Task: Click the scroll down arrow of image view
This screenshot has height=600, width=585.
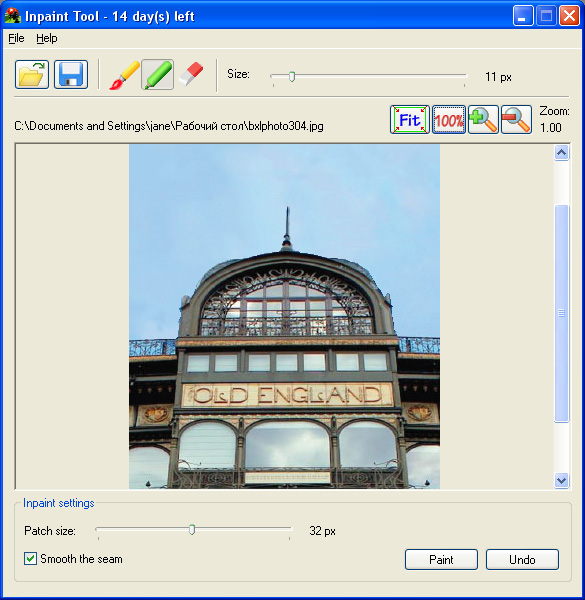Action: [561, 480]
